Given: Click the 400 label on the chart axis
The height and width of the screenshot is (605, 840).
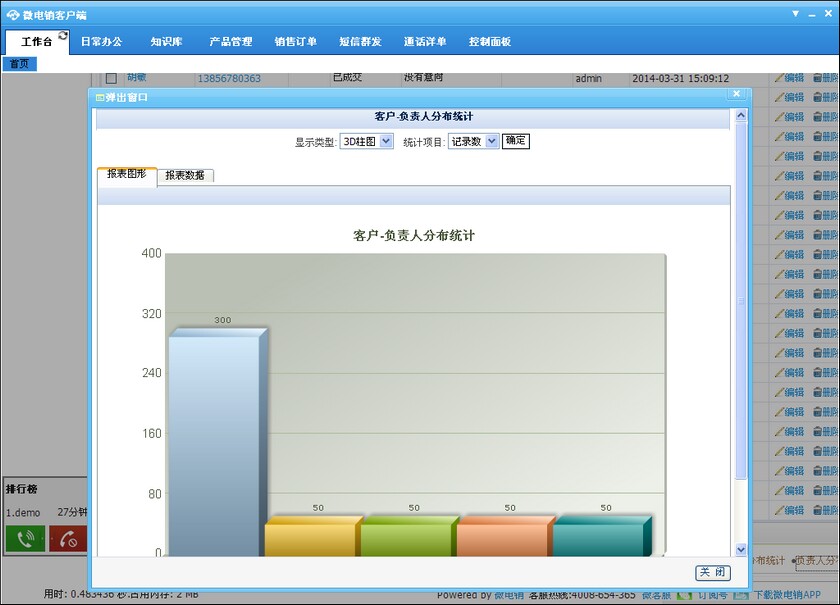Looking at the screenshot, I should [151, 253].
